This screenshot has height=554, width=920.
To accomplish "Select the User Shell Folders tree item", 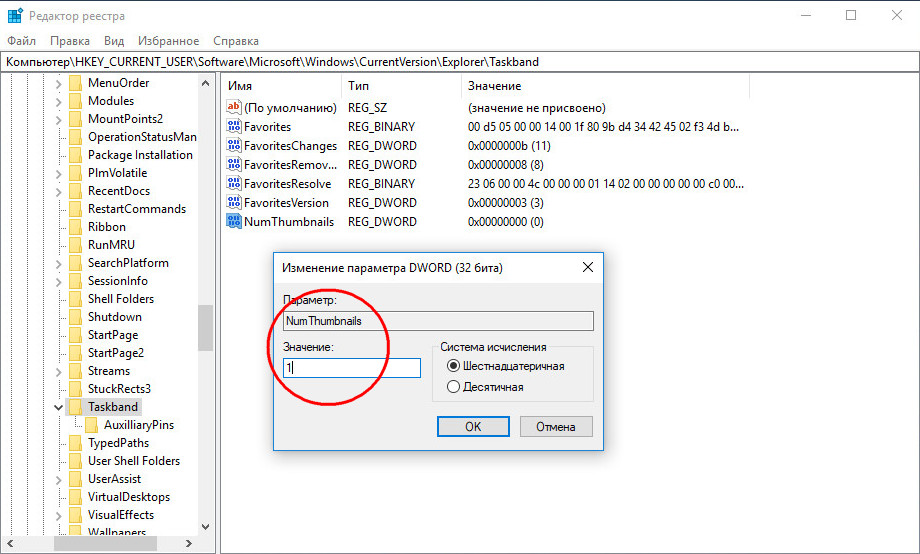I will point(134,461).
